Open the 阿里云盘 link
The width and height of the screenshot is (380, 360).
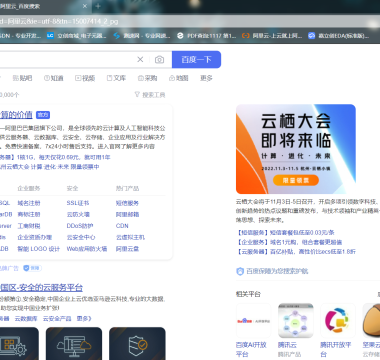pos(127,249)
